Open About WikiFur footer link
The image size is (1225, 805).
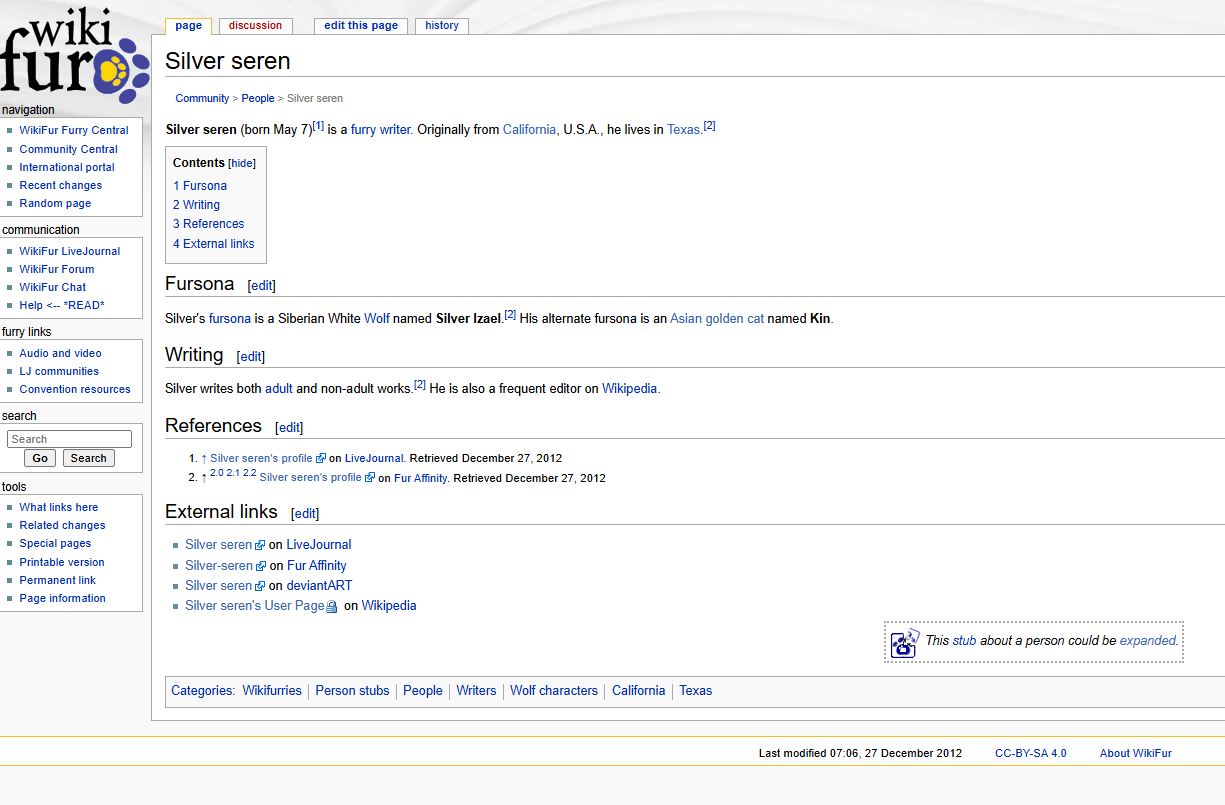(x=1136, y=753)
